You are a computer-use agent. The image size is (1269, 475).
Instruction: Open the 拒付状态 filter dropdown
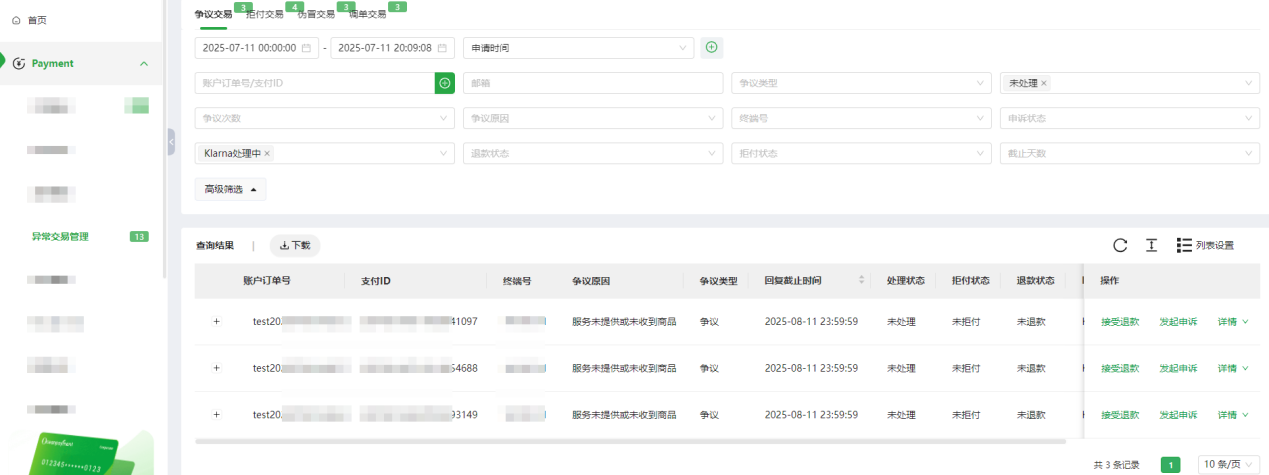861,153
